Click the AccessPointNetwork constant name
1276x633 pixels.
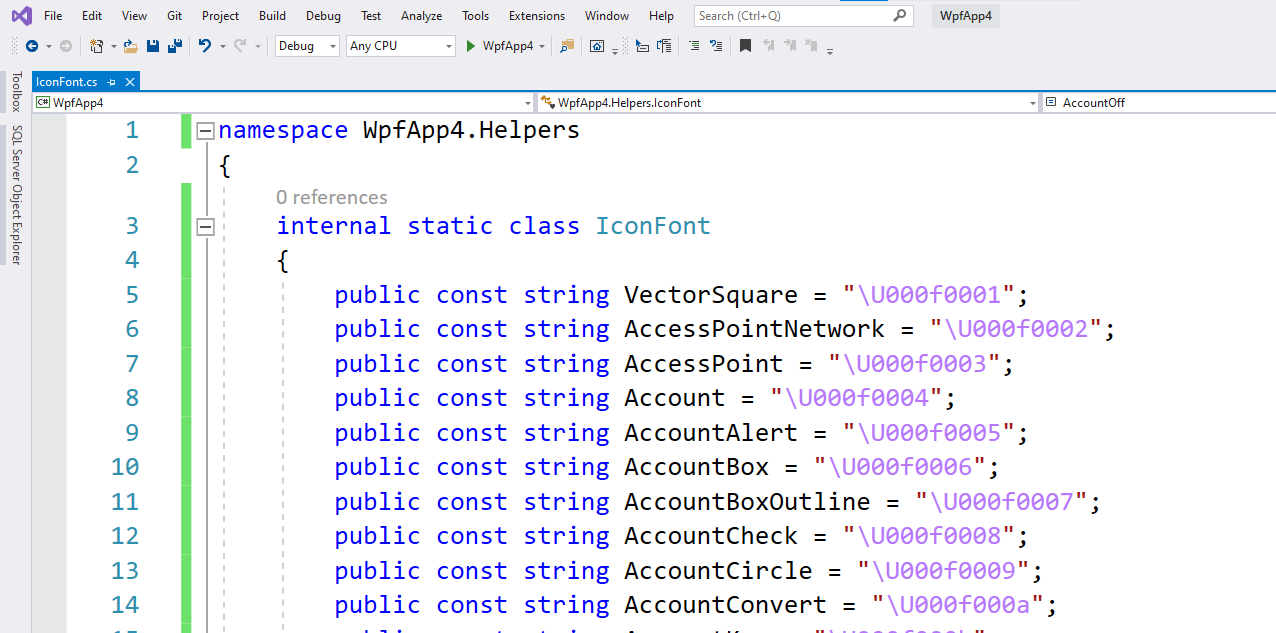point(754,329)
